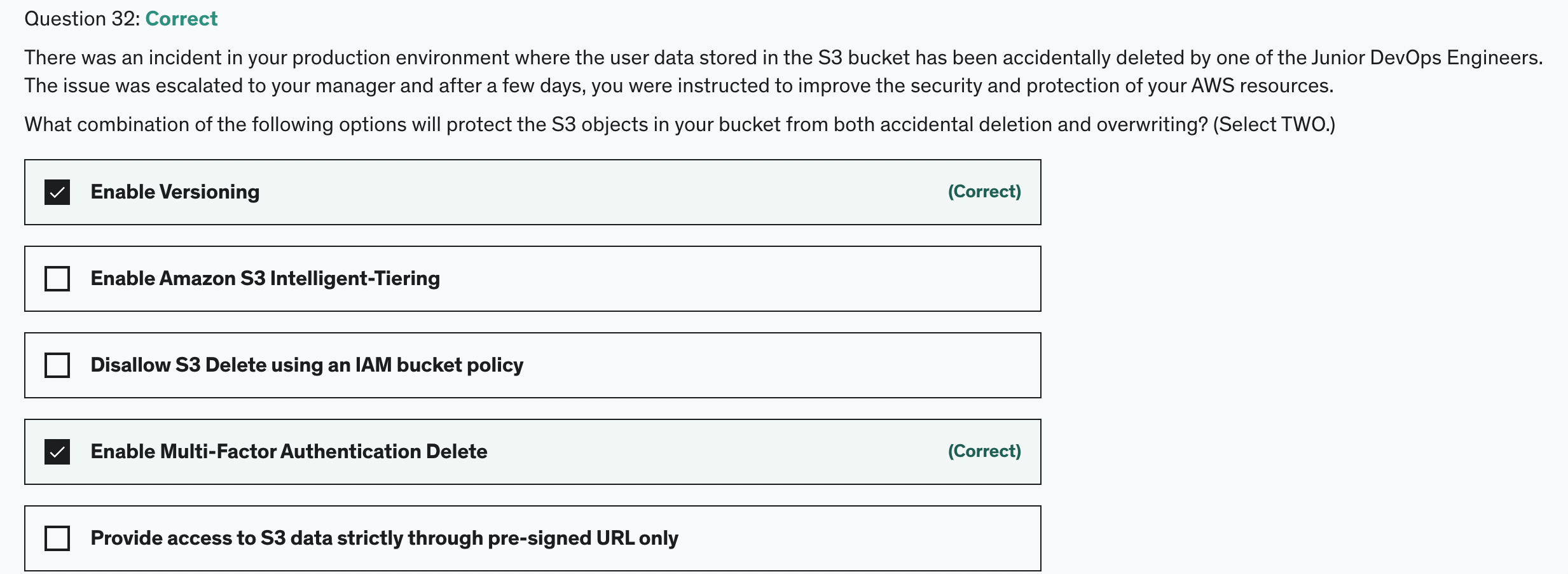The height and width of the screenshot is (574, 1568).
Task: Select the Enable Versioning answer text
Action: 175,192
